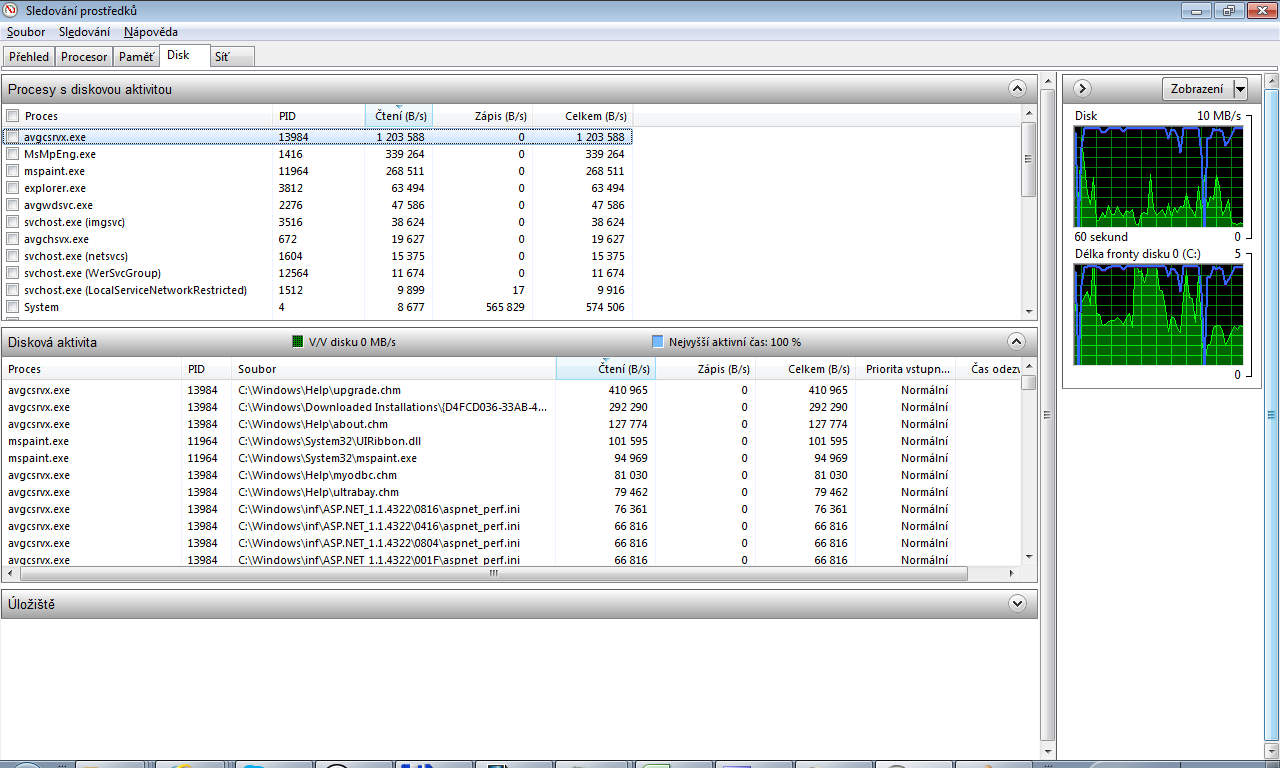Click the process list scroll-up arrow
1280x768 pixels.
[x=1028, y=114]
